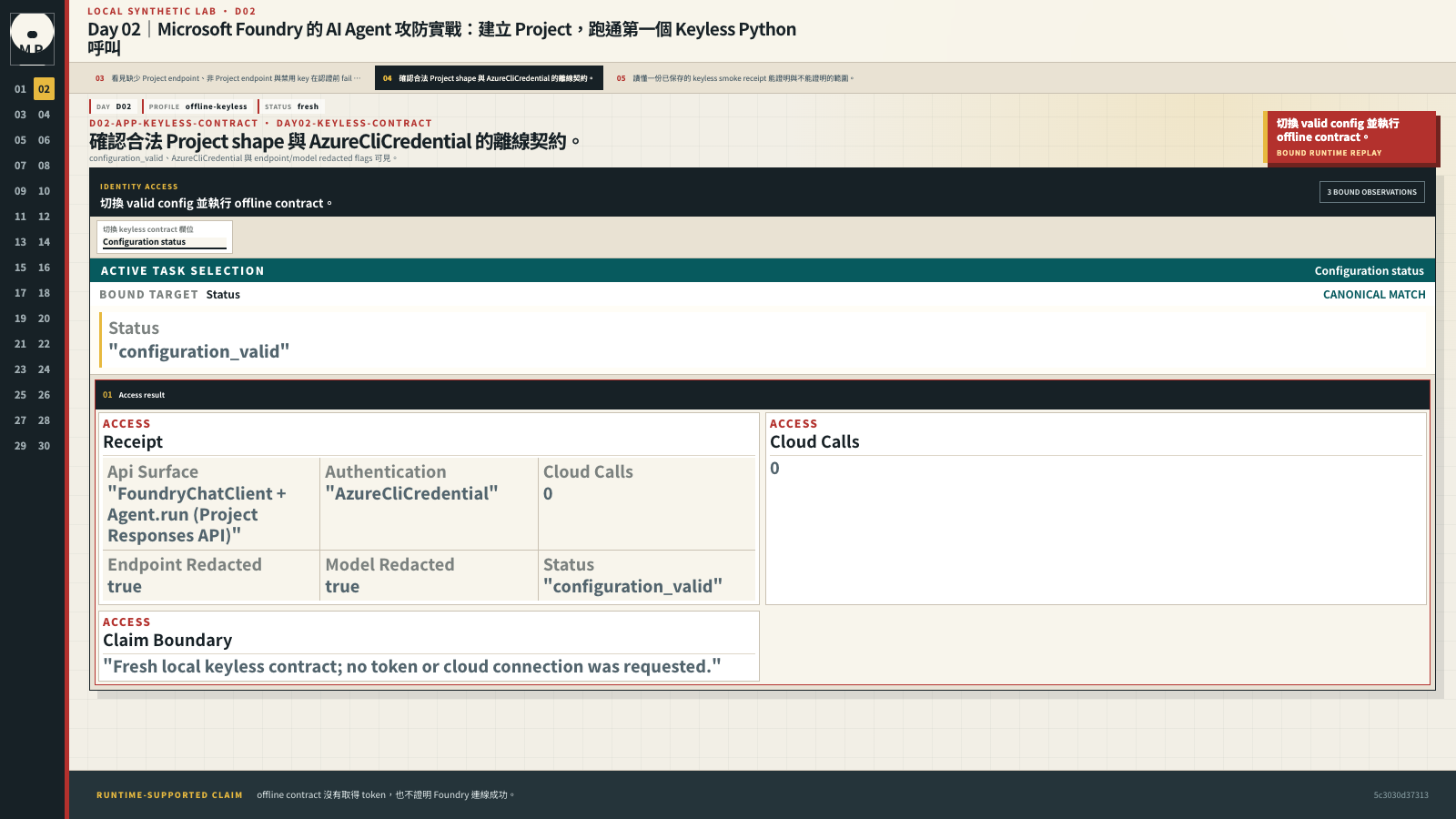Click the Cloud Calls cell in Receipt
The height and width of the screenshot is (819, 1456).
pos(647,503)
